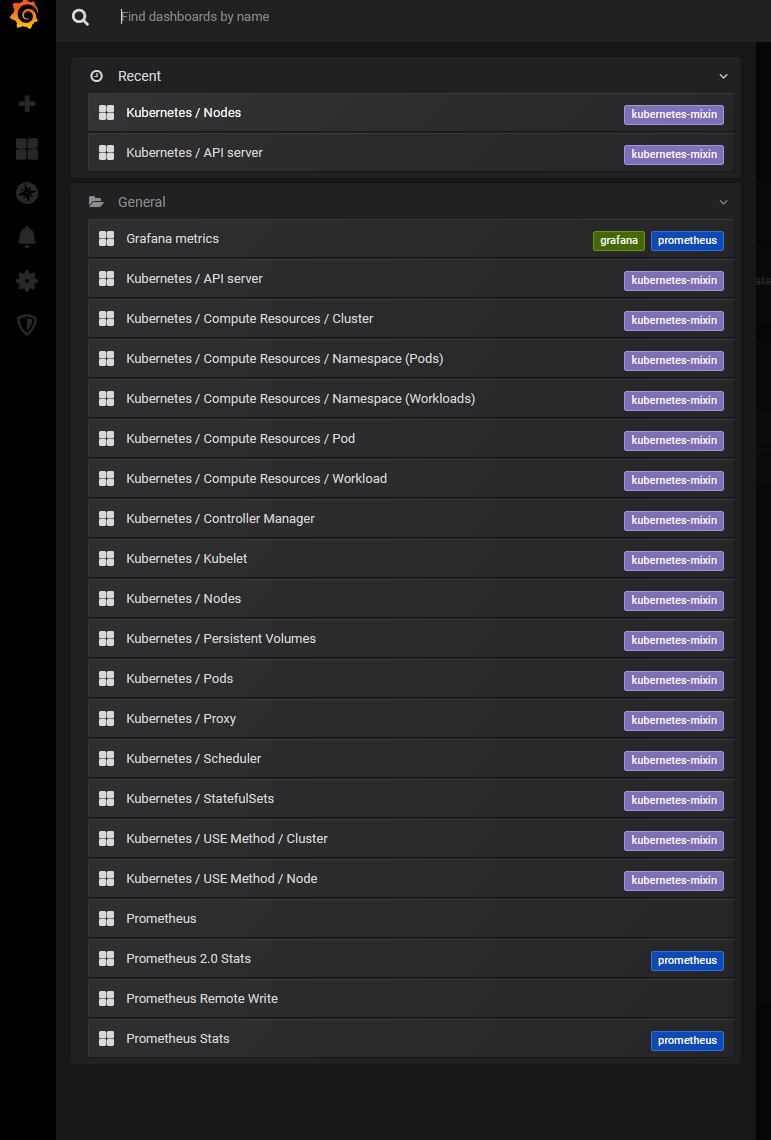This screenshot has height=1140, width=771.
Task: Open the Alerting bell icon
Action: 27,236
